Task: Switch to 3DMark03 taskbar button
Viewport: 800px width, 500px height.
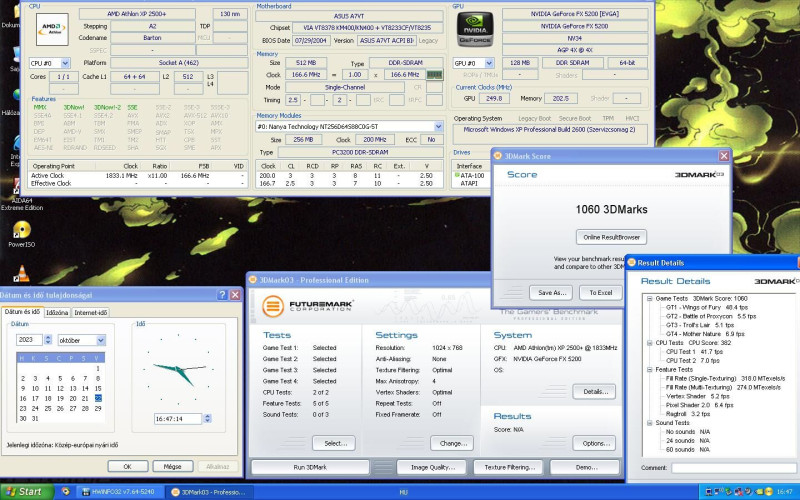Action: tap(209, 492)
